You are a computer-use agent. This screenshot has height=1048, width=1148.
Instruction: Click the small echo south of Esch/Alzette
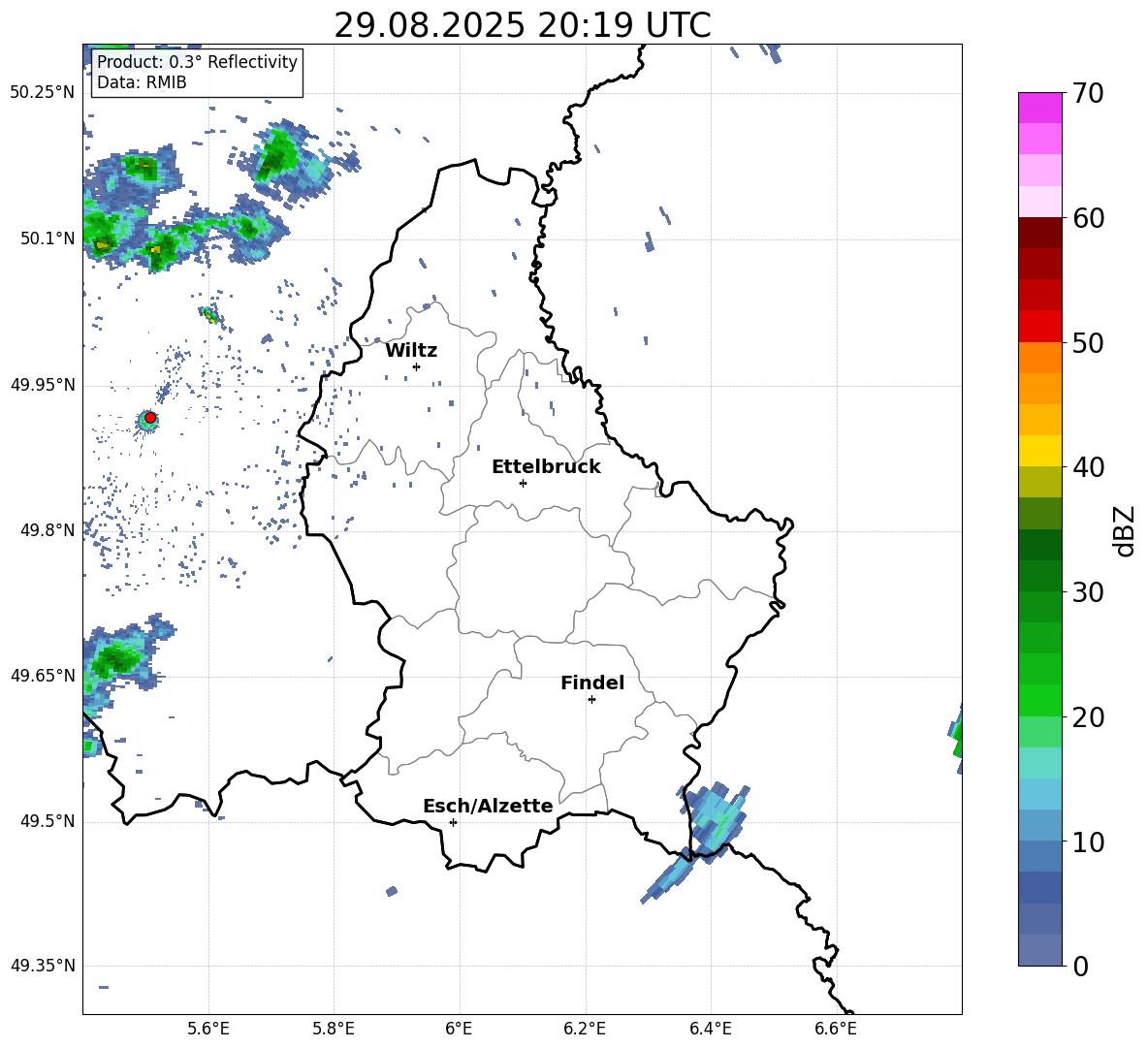point(392,891)
